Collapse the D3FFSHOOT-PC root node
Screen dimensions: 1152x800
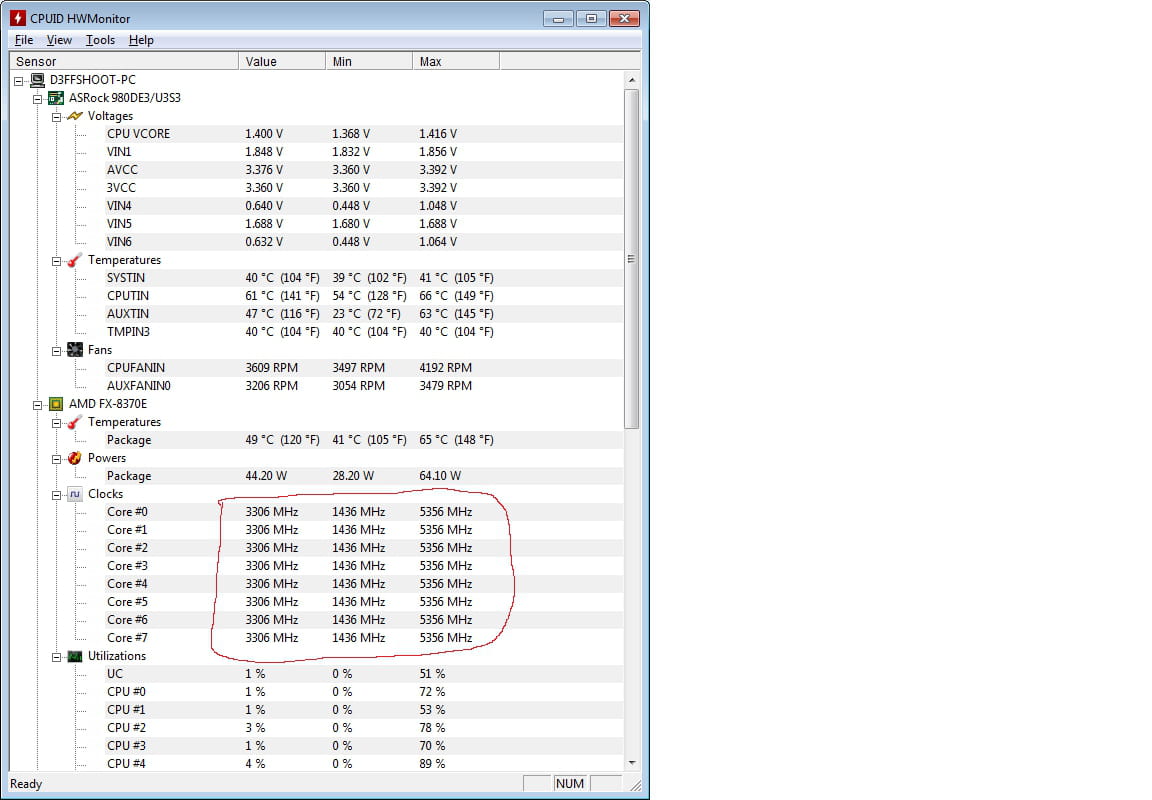[x=19, y=81]
